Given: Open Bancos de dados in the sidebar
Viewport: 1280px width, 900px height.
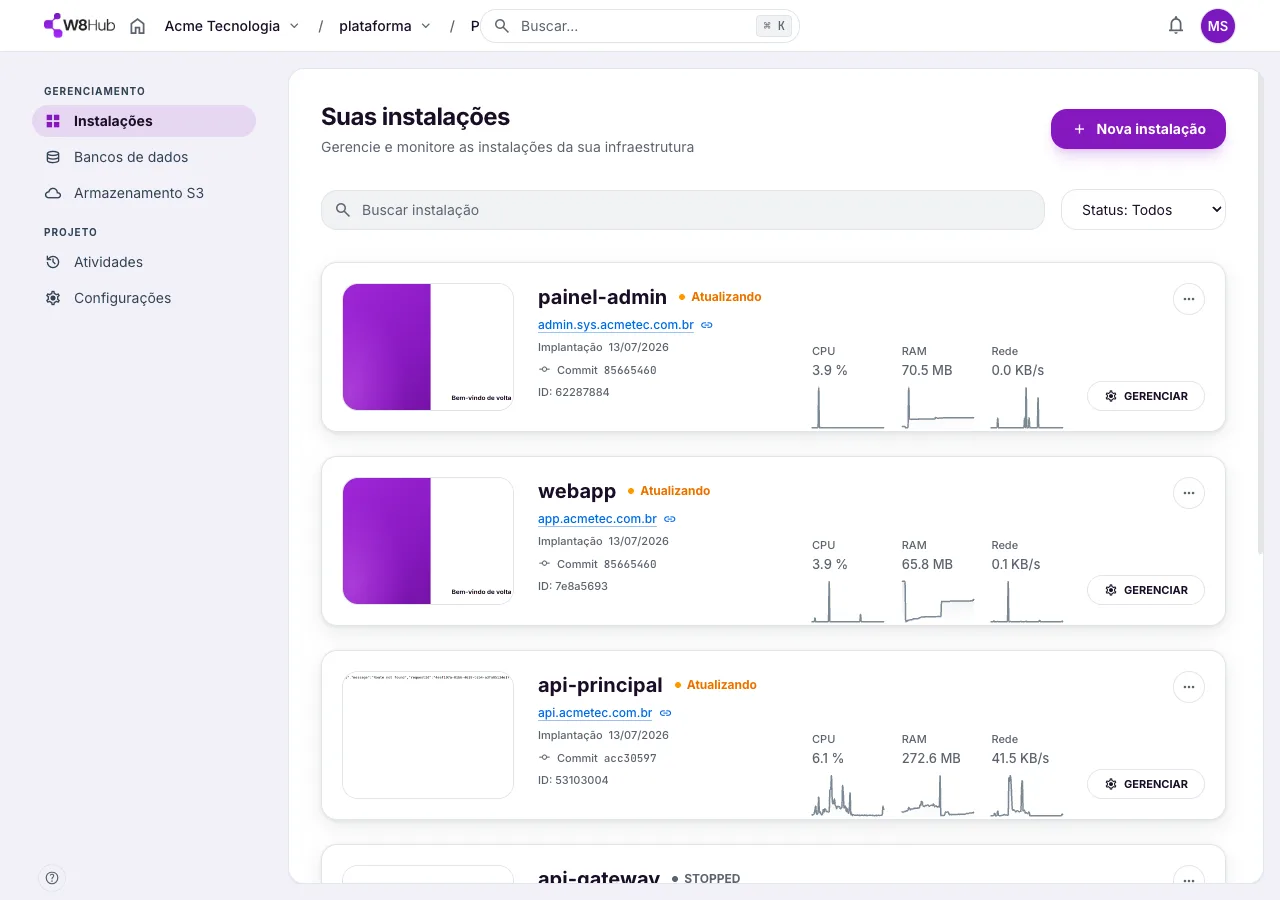Looking at the screenshot, I should tap(144, 157).
